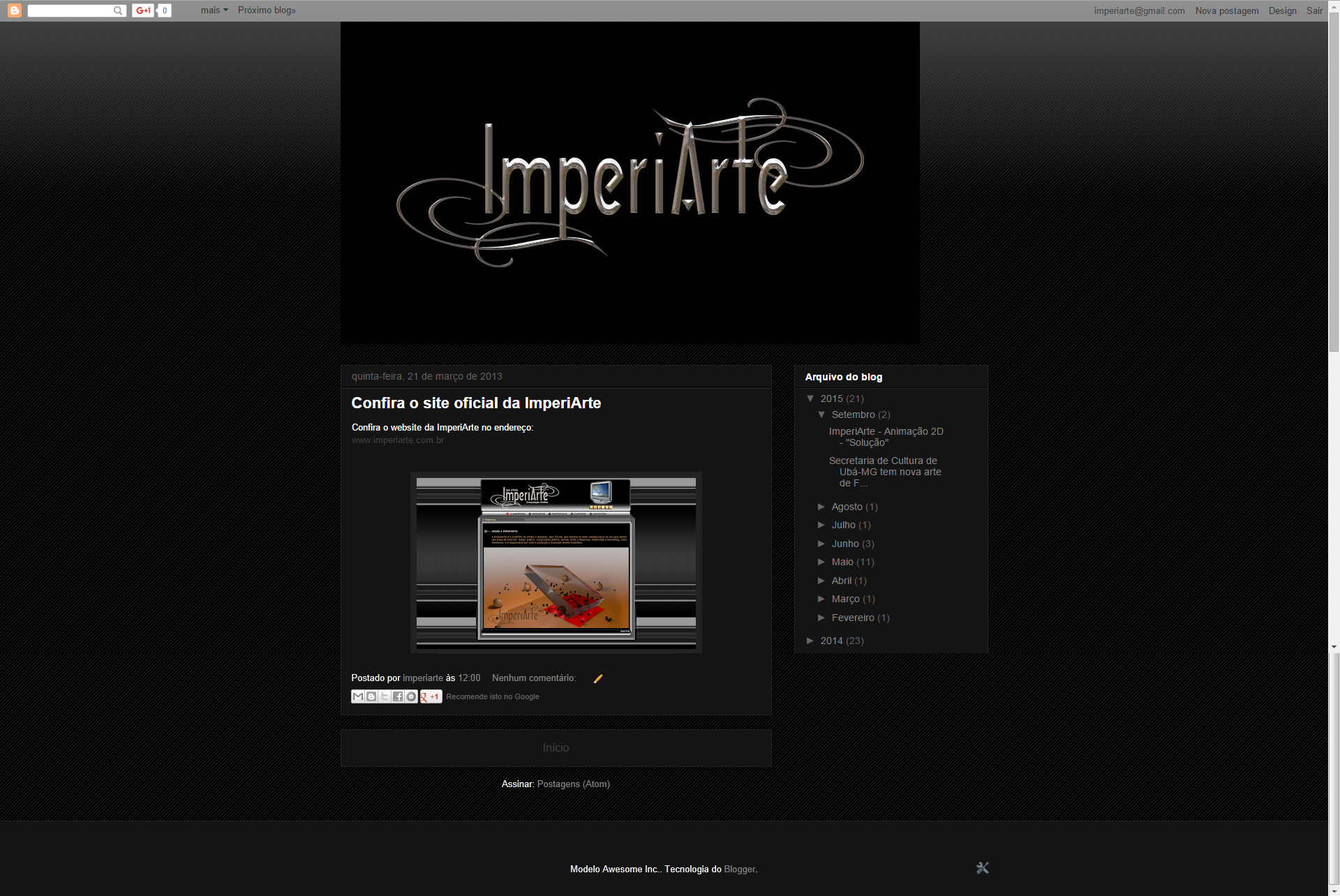Image resolution: width=1340 pixels, height=896 pixels.
Task: Click the 'Fevereiro' archive link
Action: coord(853,618)
